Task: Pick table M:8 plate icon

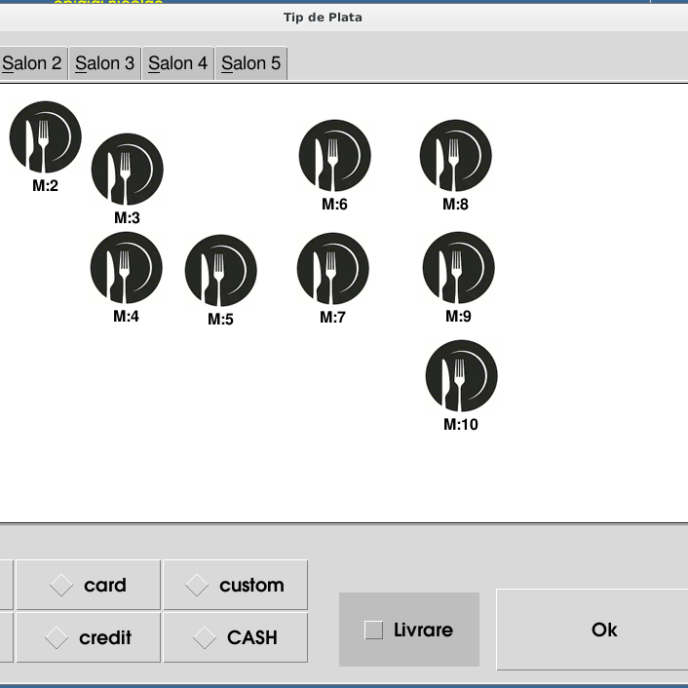Action: [456, 156]
